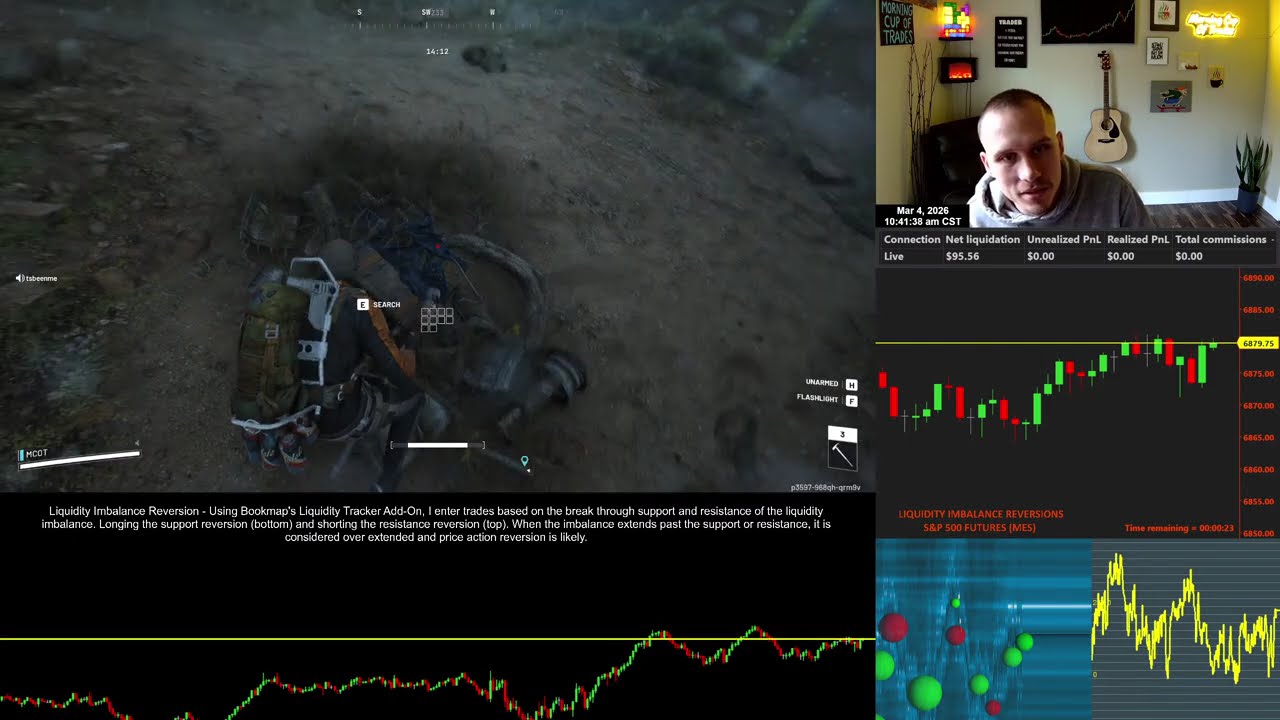Click the speaker icon next to tsbeenme
Viewport: 1280px width, 720px height.
pos(20,278)
